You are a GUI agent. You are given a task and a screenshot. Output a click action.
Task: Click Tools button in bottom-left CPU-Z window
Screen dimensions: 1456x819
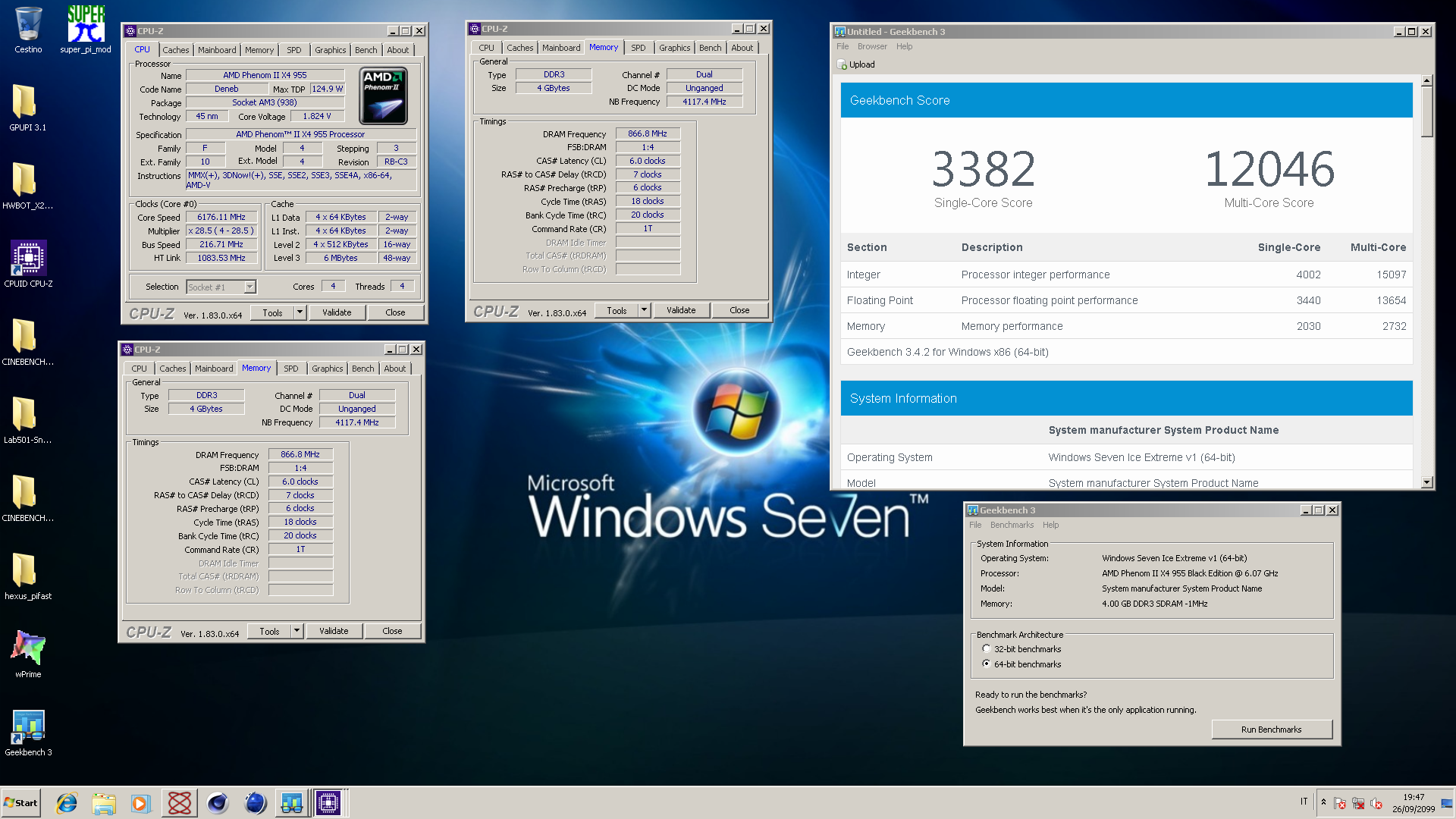pyautogui.click(x=269, y=631)
